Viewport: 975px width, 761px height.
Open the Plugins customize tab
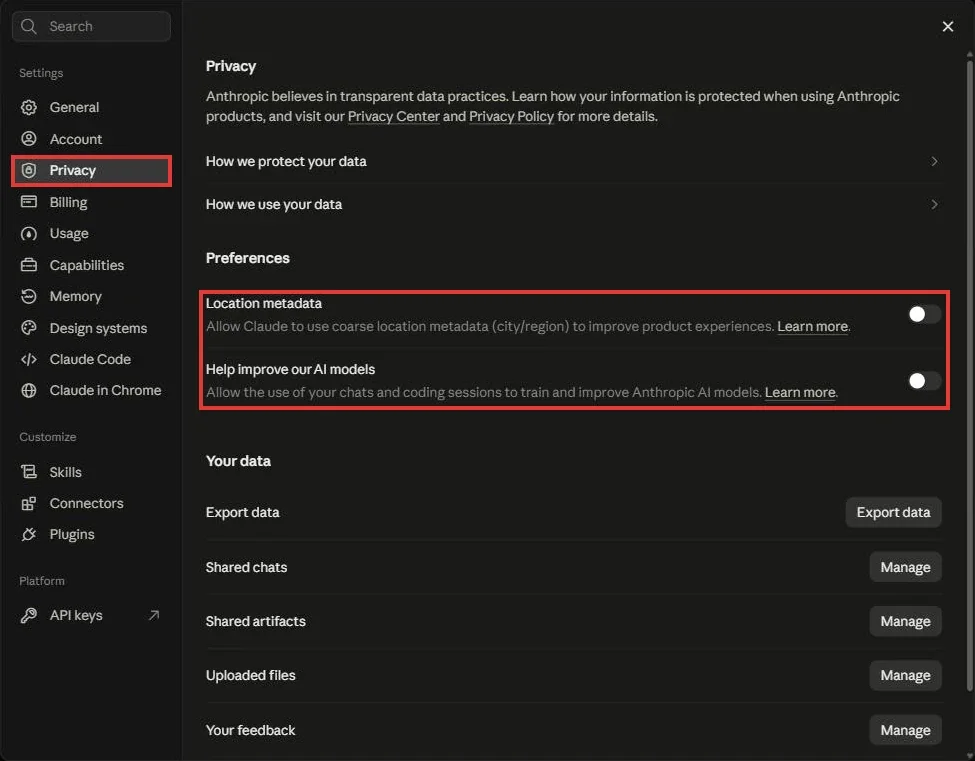pos(91,534)
